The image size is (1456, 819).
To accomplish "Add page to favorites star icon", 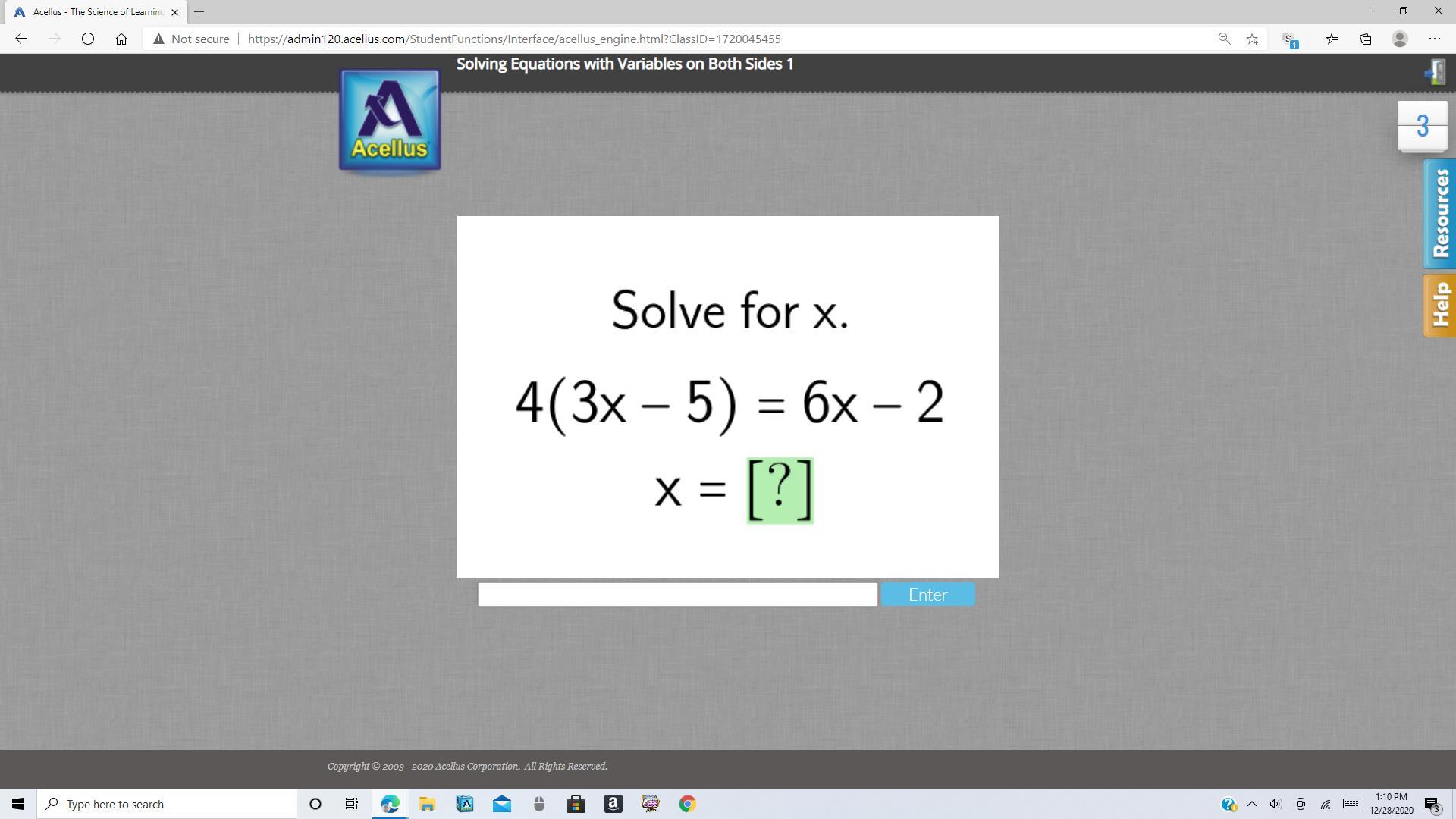I will (1252, 39).
